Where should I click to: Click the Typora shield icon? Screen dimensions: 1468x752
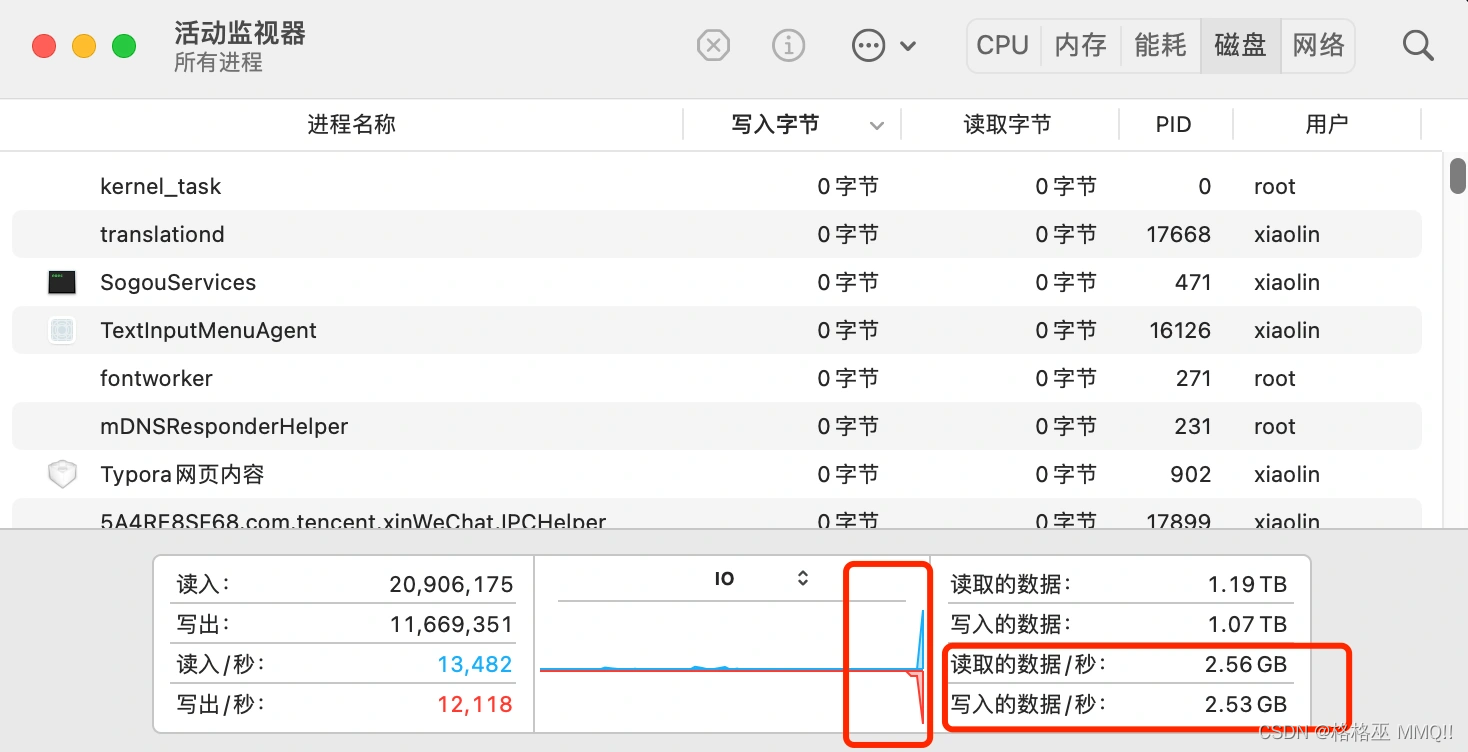pyautogui.click(x=62, y=475)
